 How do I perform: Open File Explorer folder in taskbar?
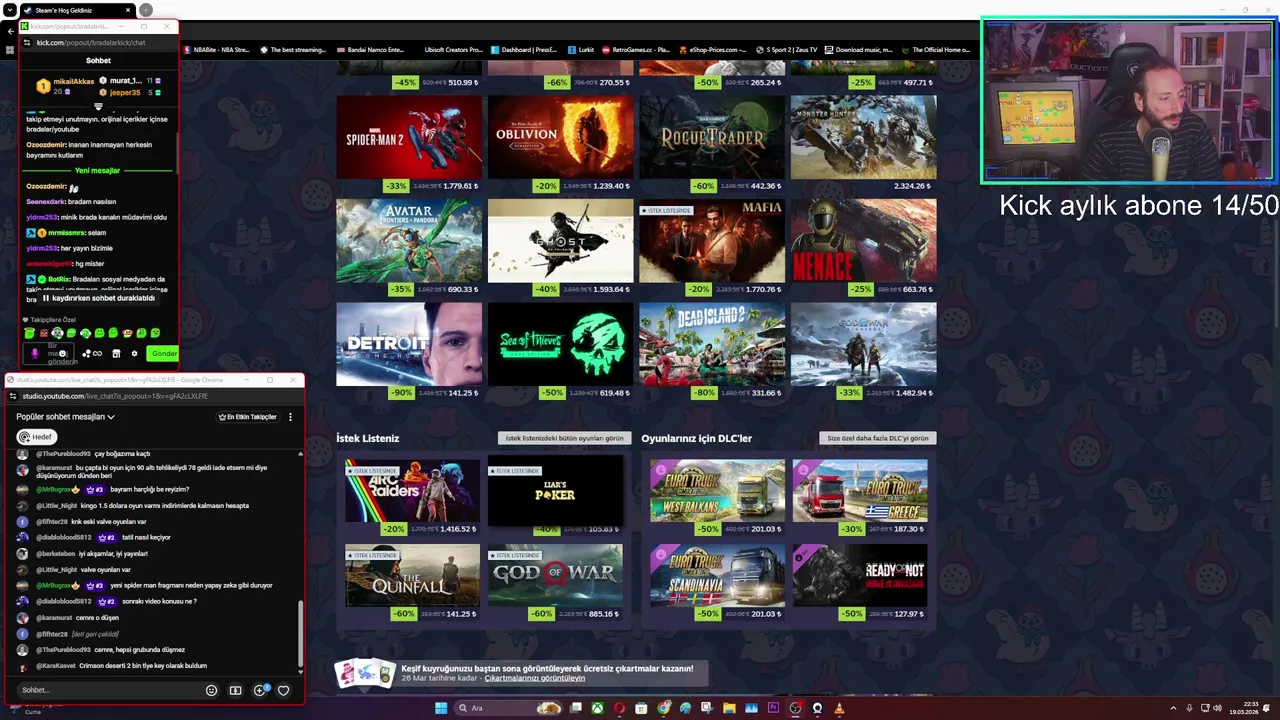pos(729,708)
